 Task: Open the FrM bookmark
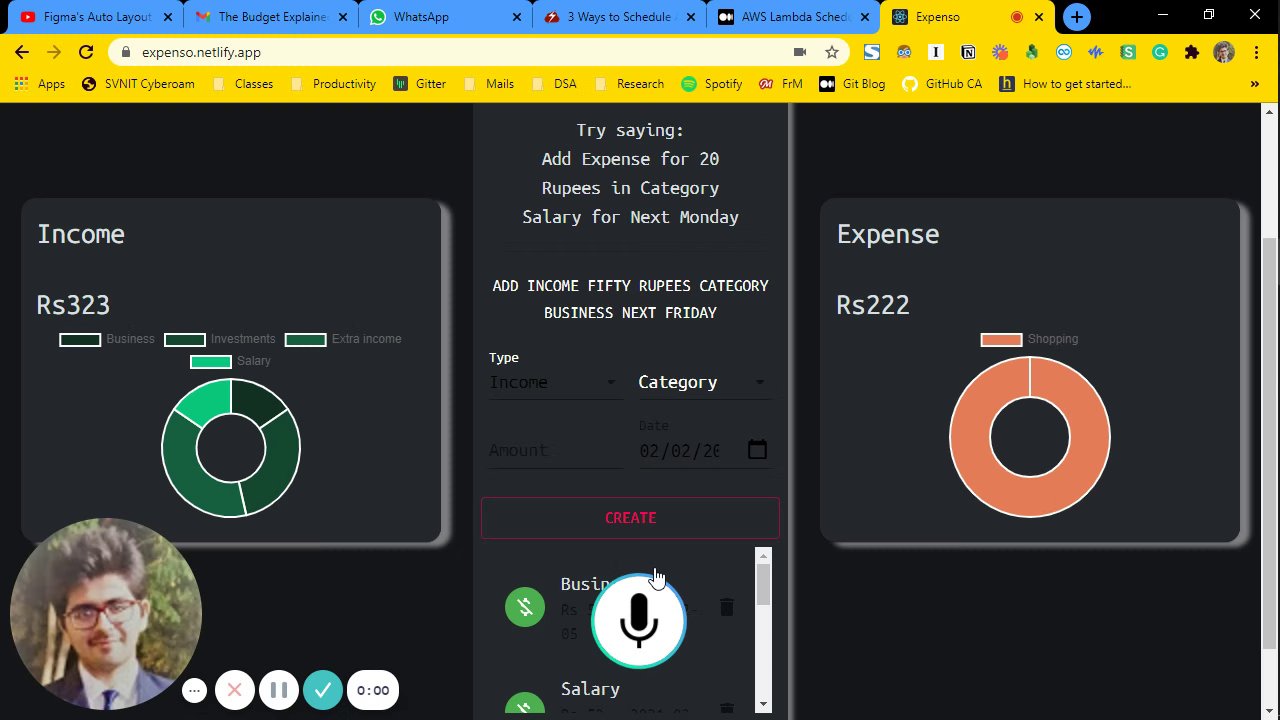[x=780, y=84]
